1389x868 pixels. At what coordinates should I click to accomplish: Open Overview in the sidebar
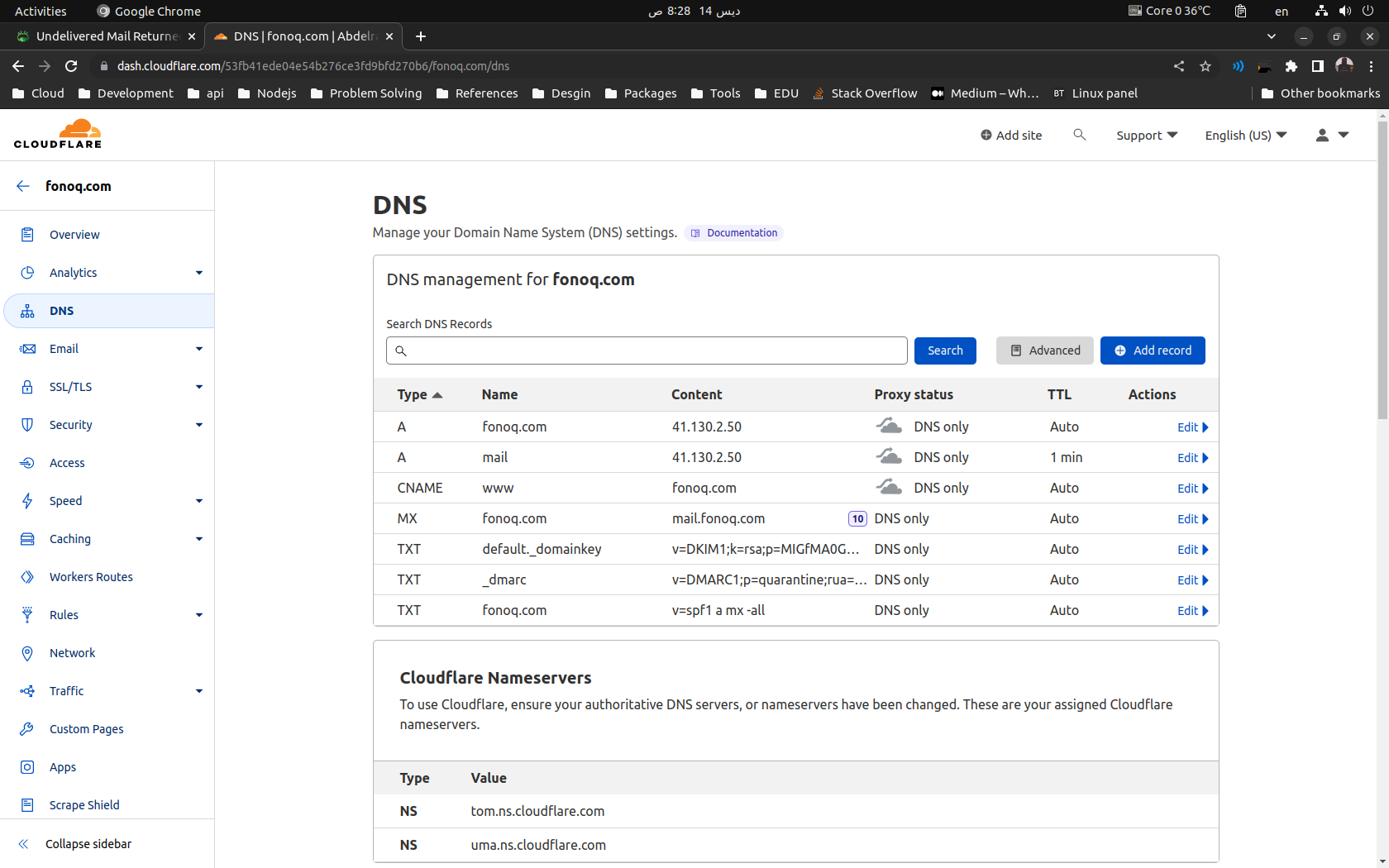pos(74,235)
